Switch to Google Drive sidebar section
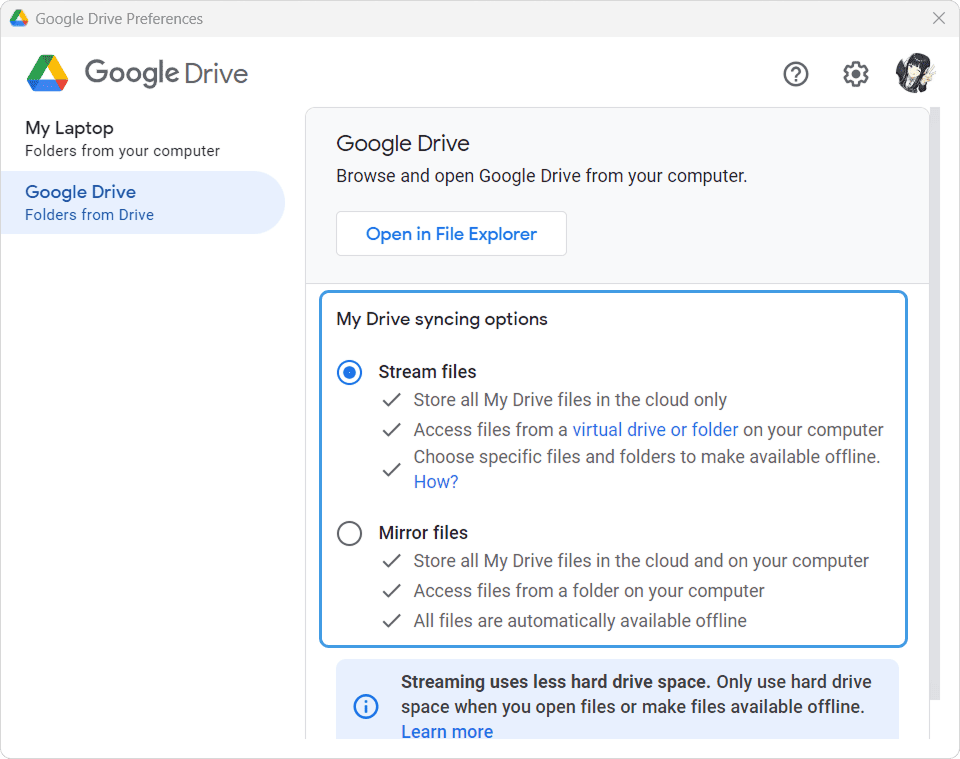This screenshot has width=960, height=759. [x=143, y=203]
